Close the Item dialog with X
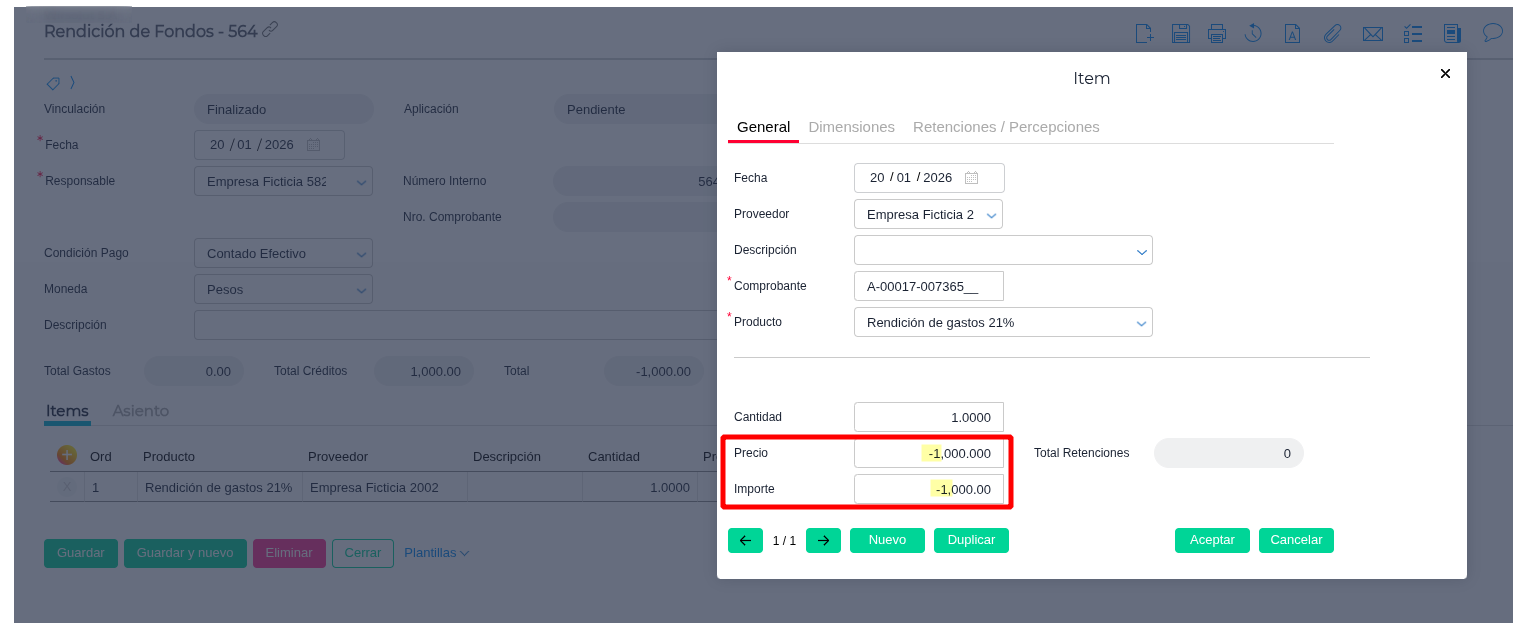The width and height of the screenshot is (1513, 623). click(x=1445, y=74)
